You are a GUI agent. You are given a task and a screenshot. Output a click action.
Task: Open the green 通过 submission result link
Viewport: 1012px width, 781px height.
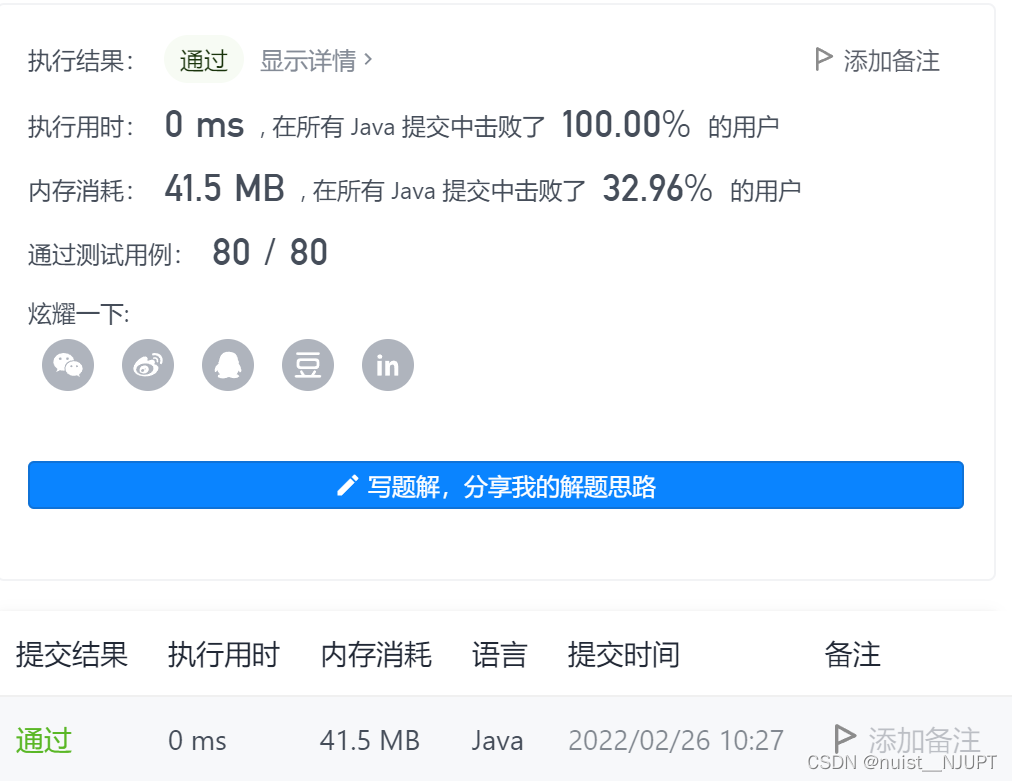(x=44, y=740)
